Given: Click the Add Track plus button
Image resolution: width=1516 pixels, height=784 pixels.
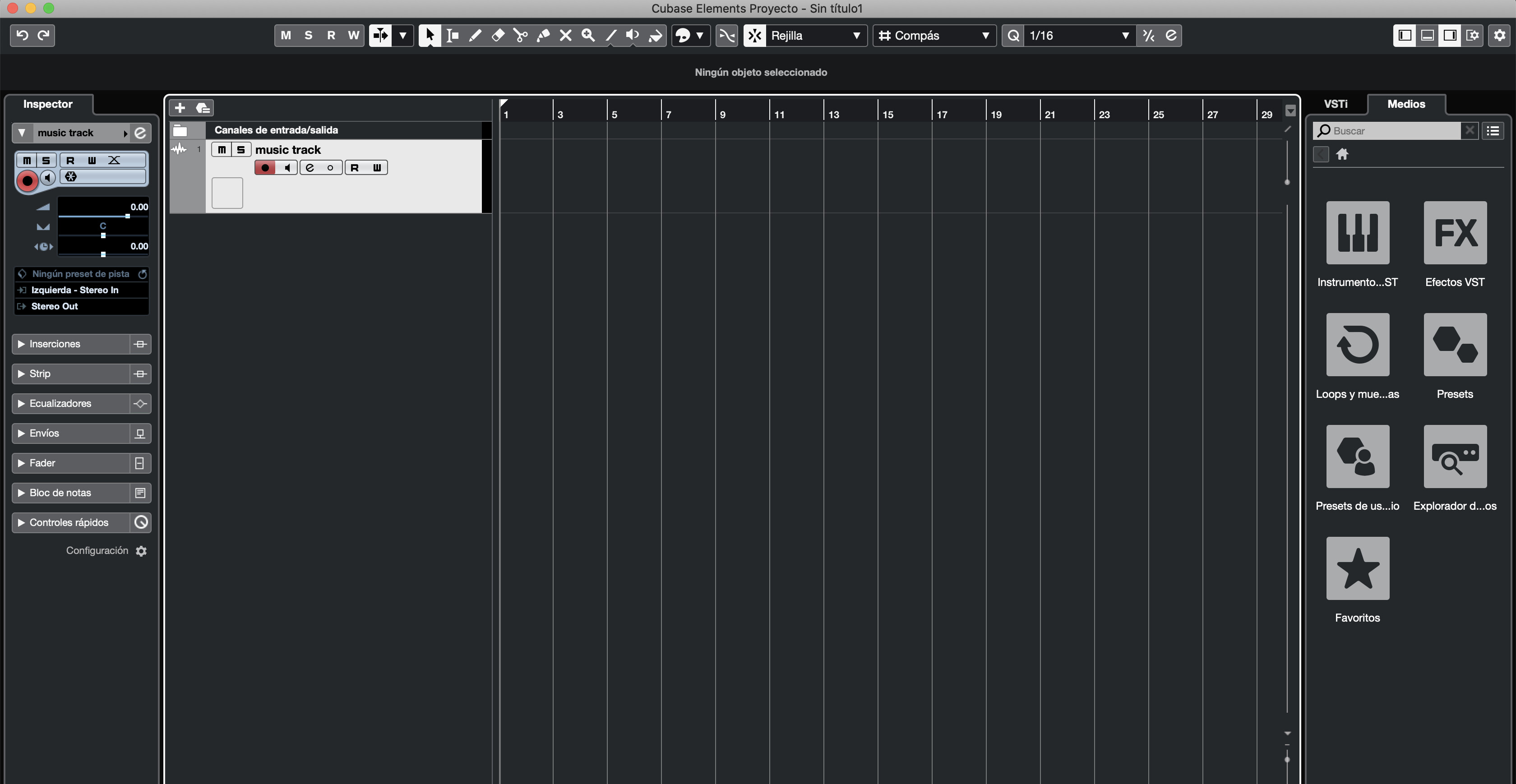Looking at the screenshot, I should pyautogui.click(x=180, y=108).
